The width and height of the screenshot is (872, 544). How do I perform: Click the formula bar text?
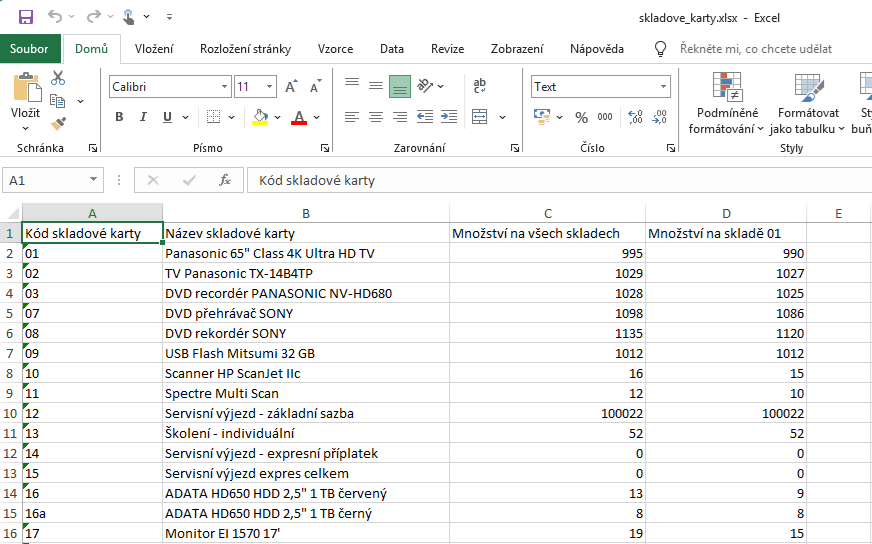pyautogui.click(x=317, y=180)
